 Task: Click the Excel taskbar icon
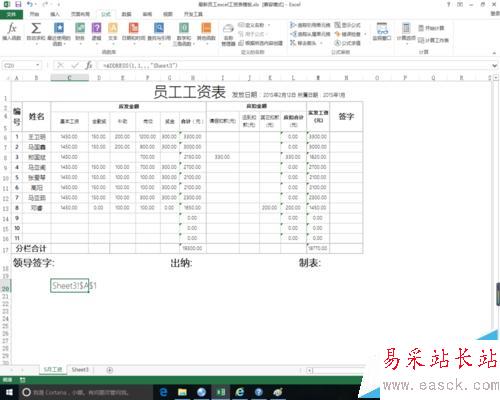[x=221, y=392]
